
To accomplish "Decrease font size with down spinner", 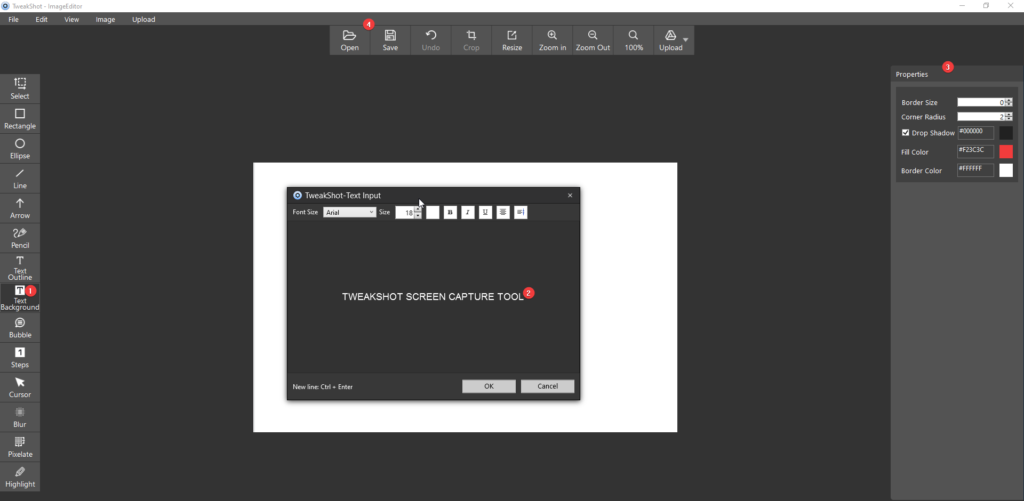I will [418, 216].
